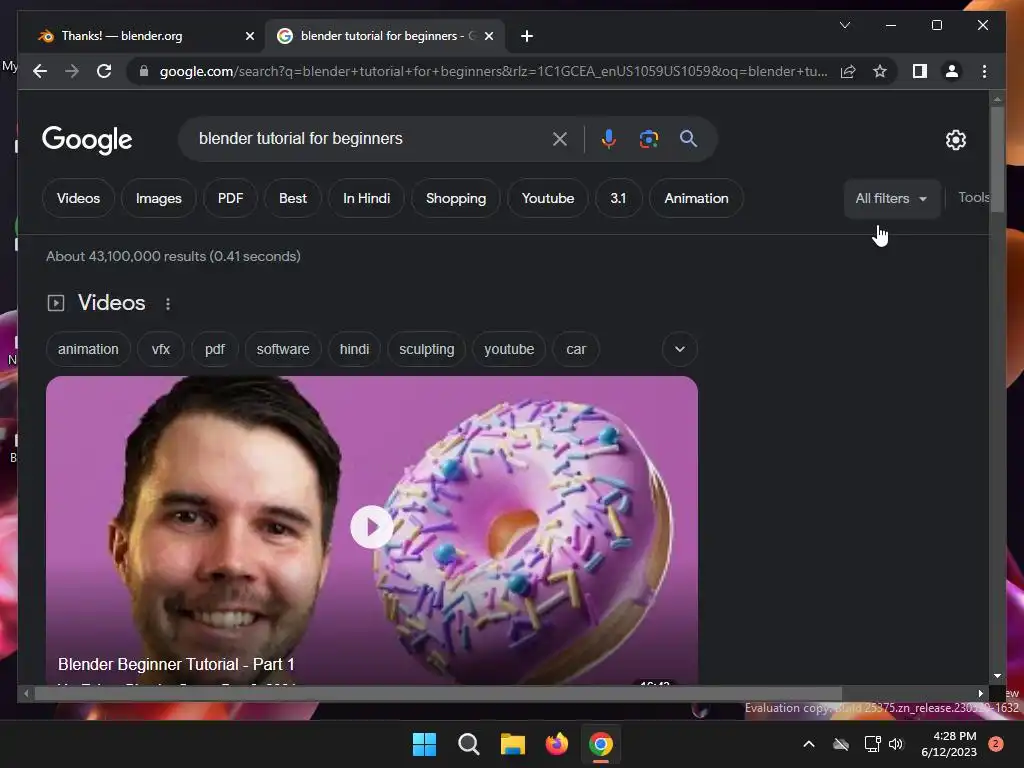Apply the Best search filter
This screenshot has height=768, width=1024.
293,198
